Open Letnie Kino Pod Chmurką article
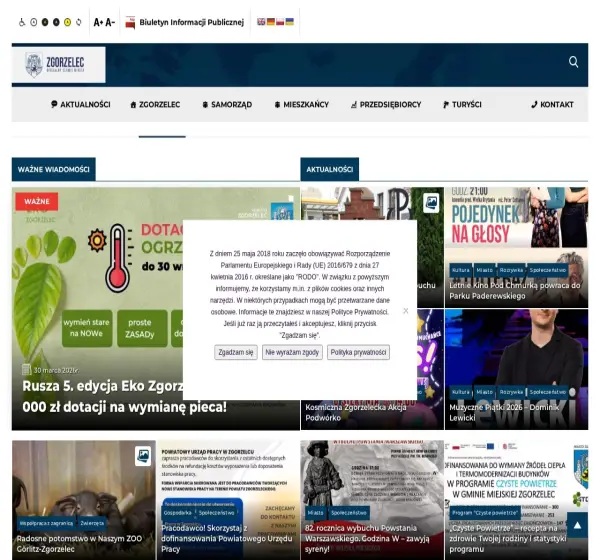Image resolution: width=600 pixels, height=560 pixels. click(515, 291)
